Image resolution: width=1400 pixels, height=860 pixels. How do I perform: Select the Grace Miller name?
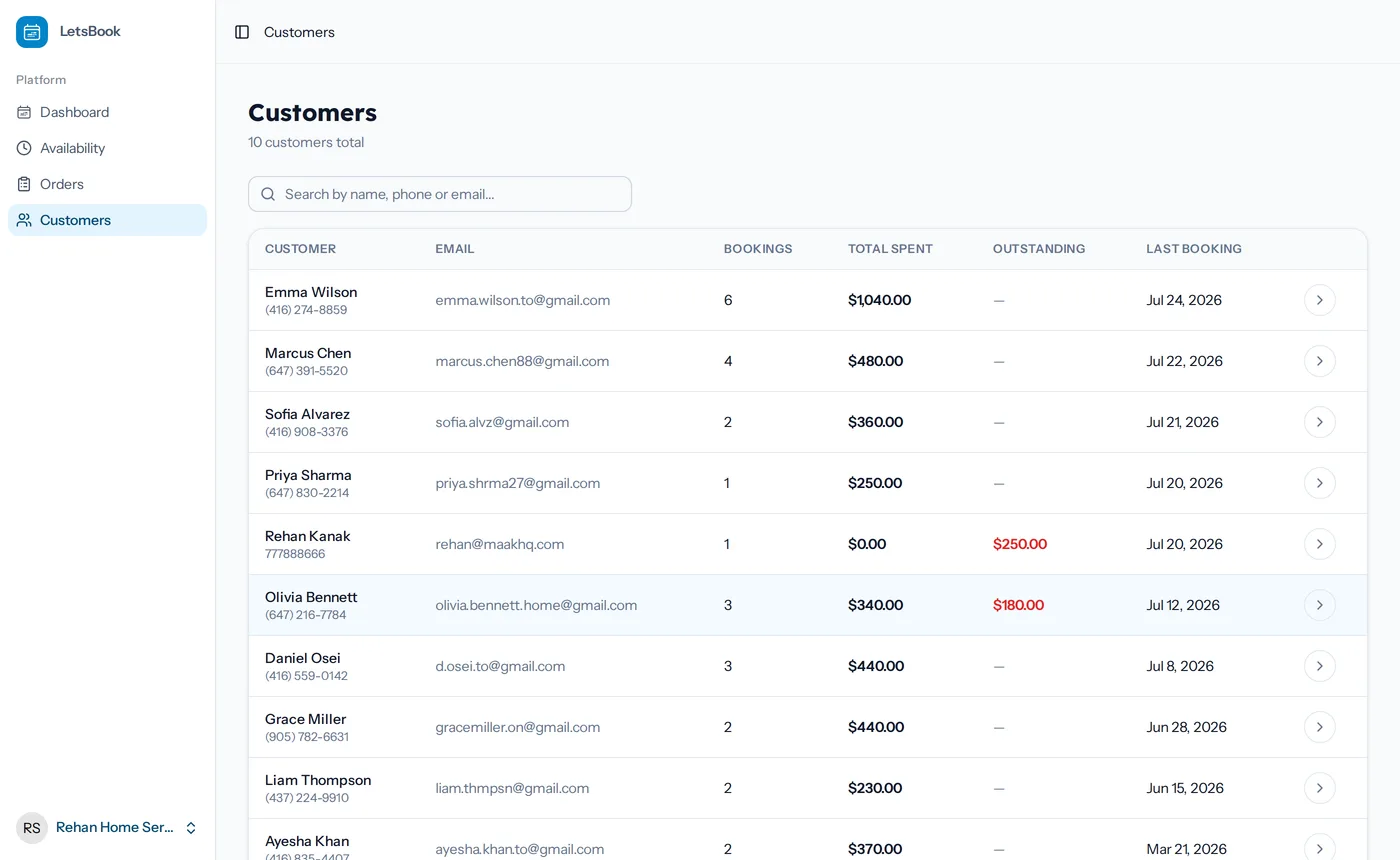point(305,719)
